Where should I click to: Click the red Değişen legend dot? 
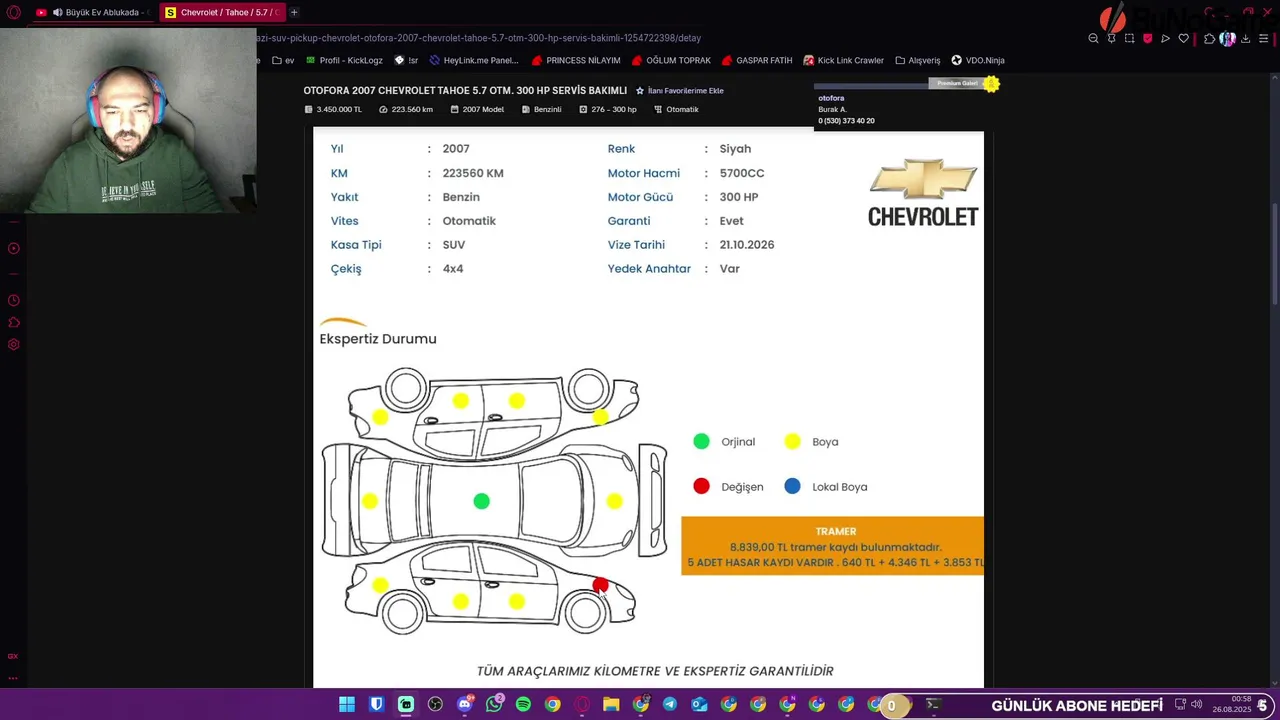coord(701,486)
